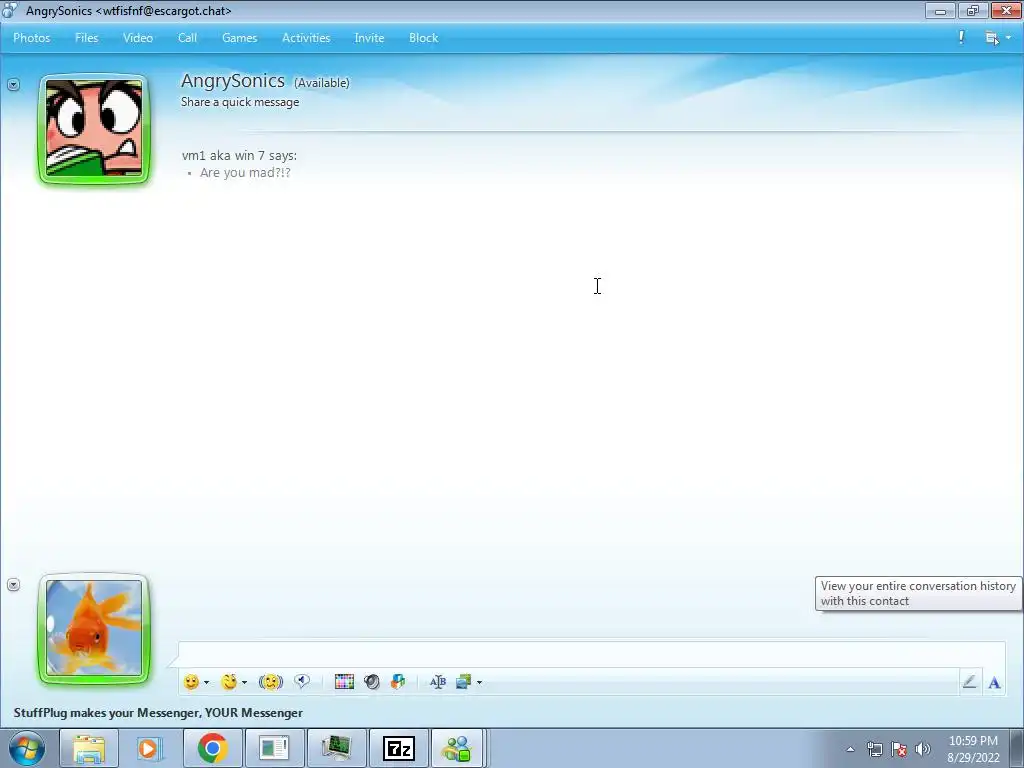1024x768 pixels.
Task: Open Windows Explorer from taskbar
Action: coord(89,748)
